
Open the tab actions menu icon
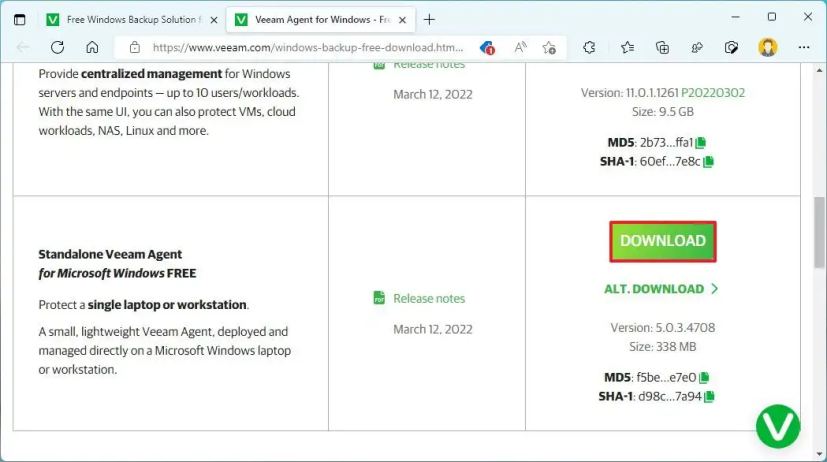coord(20,20)
